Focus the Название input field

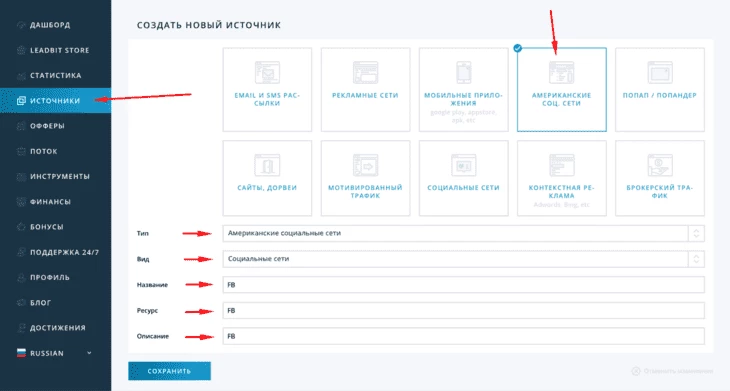tap(463, 284)
